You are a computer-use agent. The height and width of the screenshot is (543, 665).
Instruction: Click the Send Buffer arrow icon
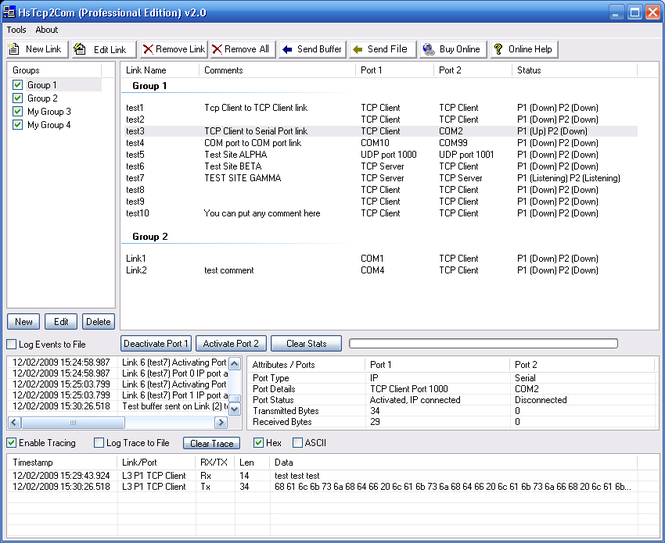(x=286, y=49)
